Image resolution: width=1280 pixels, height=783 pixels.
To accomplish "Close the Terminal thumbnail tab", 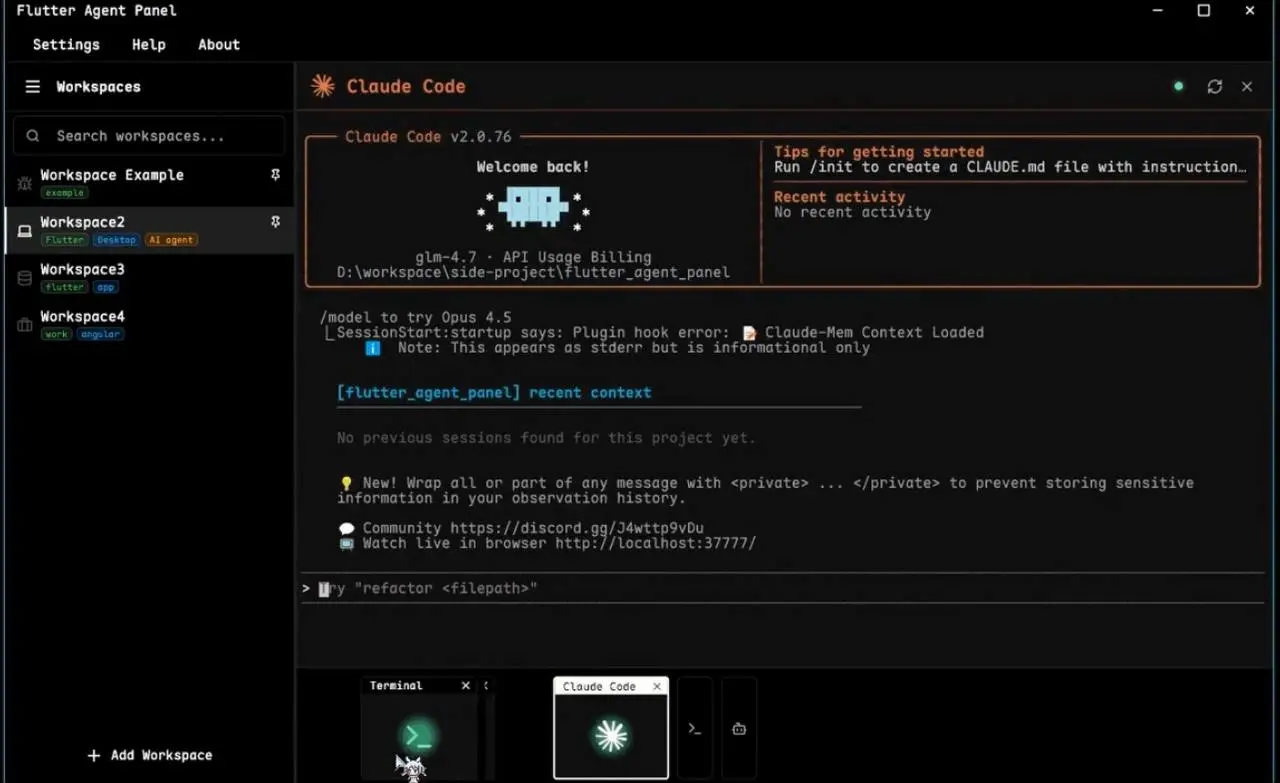I will coord(466,686).
